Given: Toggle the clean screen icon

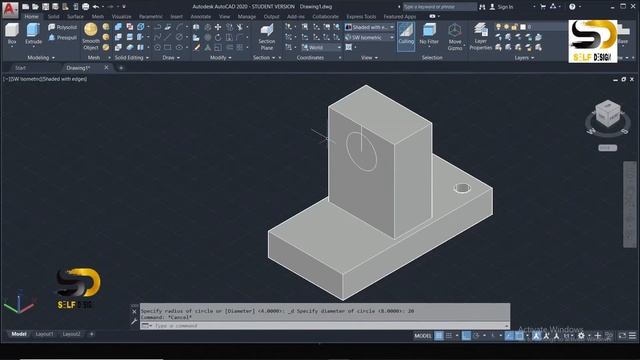Looking at the screenshot, I should click(x=622, y=336).
